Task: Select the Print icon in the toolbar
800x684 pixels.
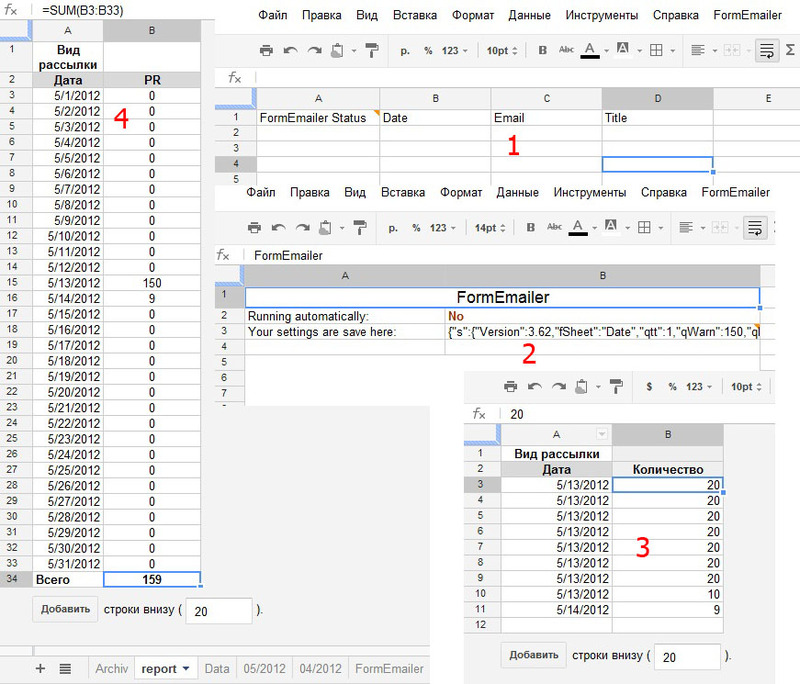Action: point(267,49)
